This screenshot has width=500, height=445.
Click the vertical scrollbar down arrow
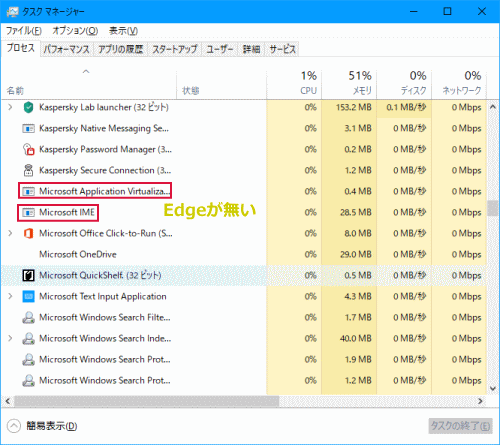[x=493, y=388]
